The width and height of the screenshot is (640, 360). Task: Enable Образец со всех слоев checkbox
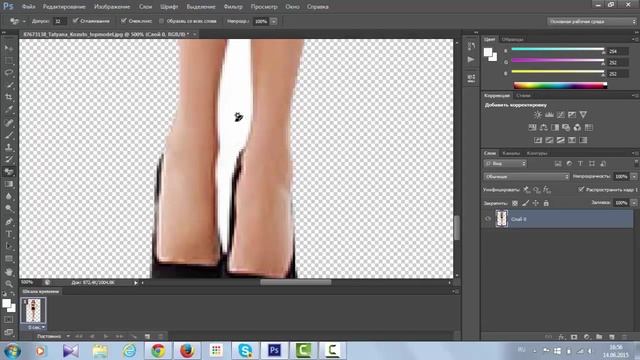(162, 21)
